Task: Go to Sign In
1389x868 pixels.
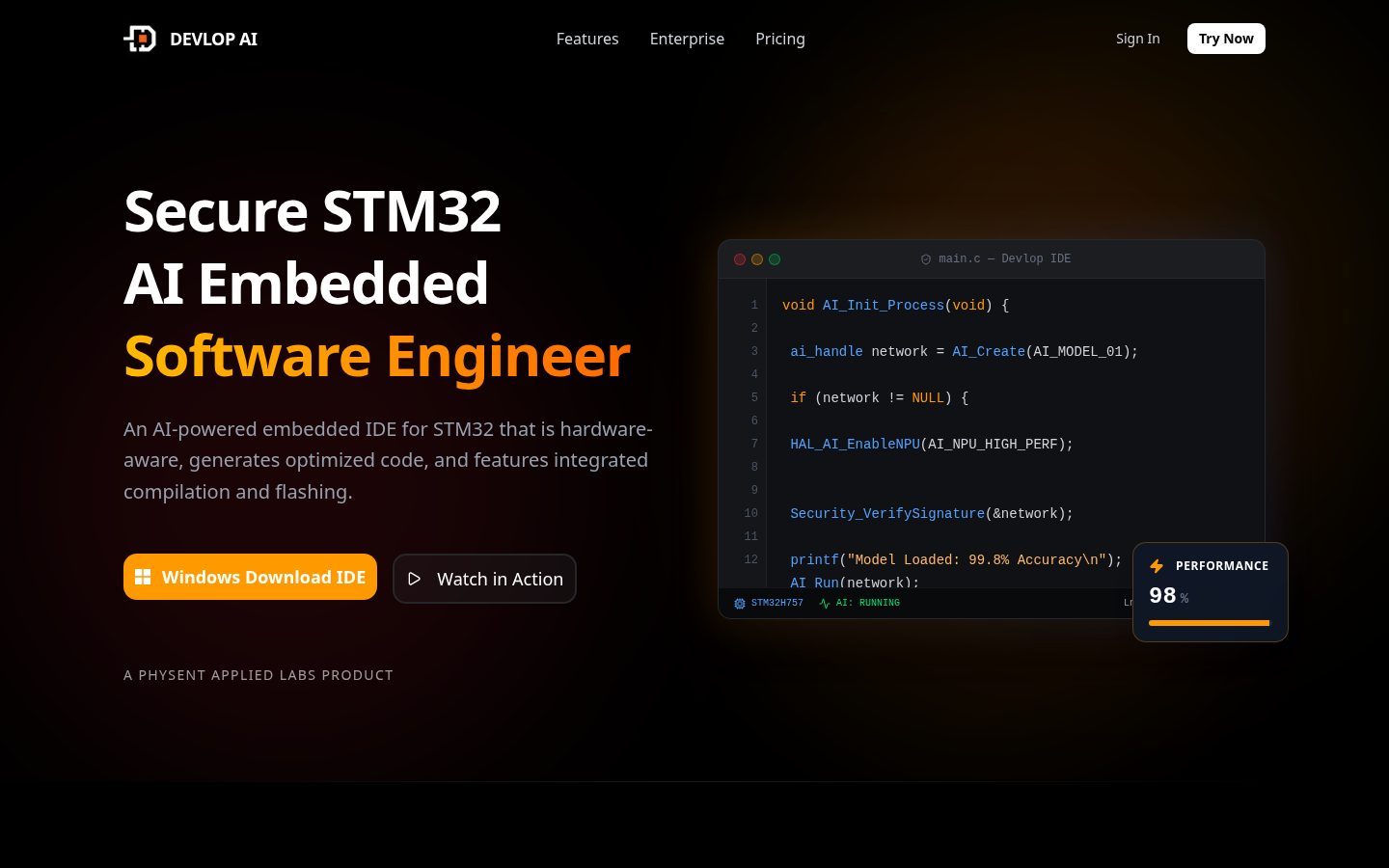Action: (1138, 39)
